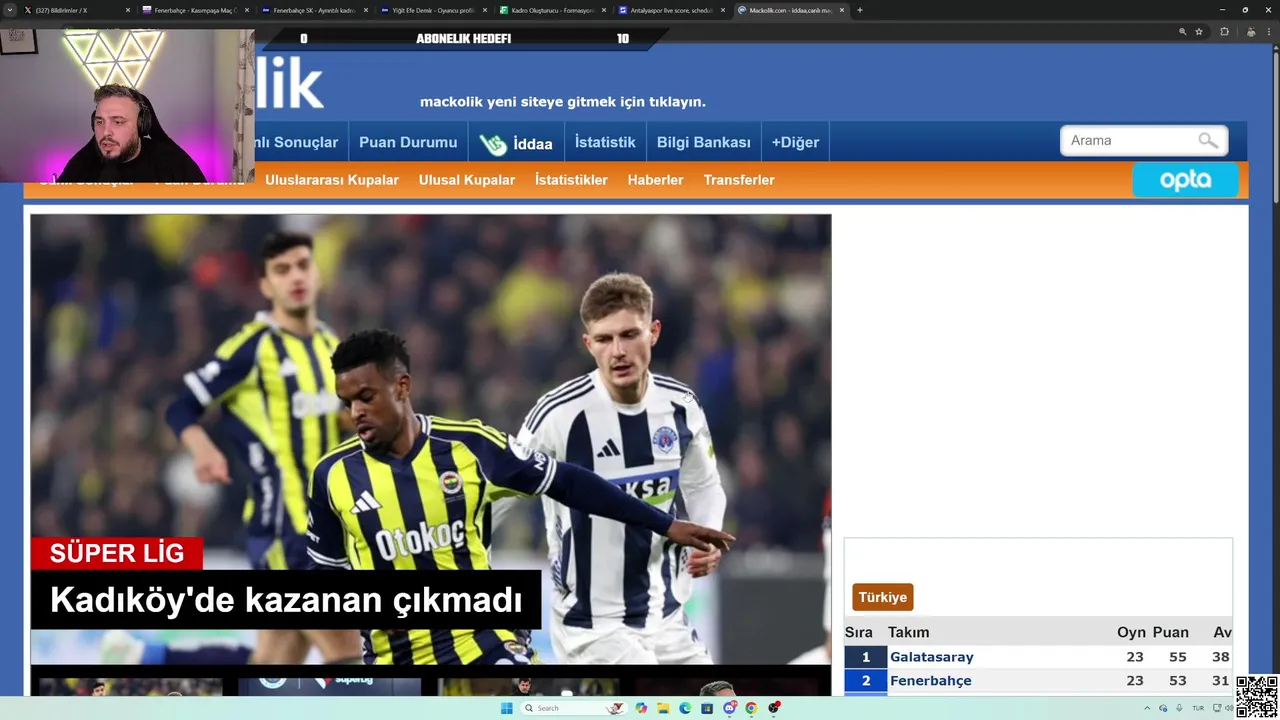1280x720 pixels.
Task: Open the Windows Start button
Action: pyautogui.click(x=506, y=708)
